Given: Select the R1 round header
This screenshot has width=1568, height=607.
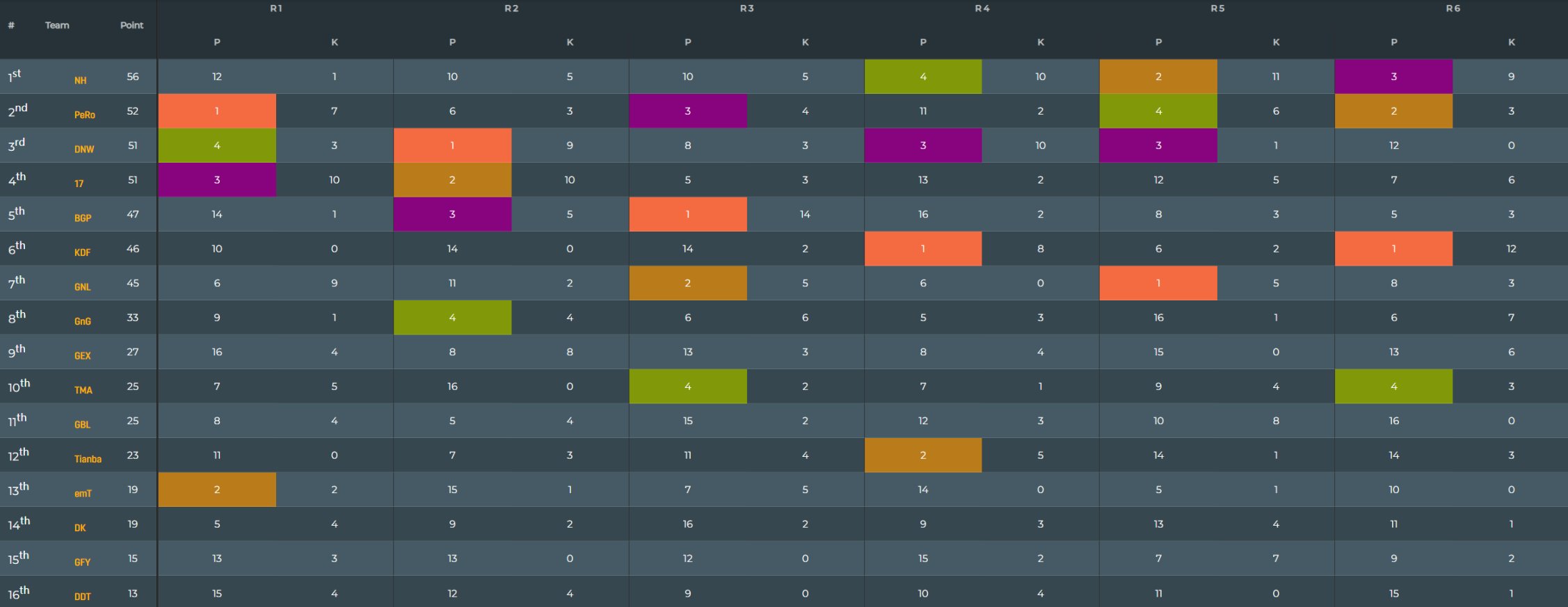Looking at the screenshot, I should coord(276,8).
